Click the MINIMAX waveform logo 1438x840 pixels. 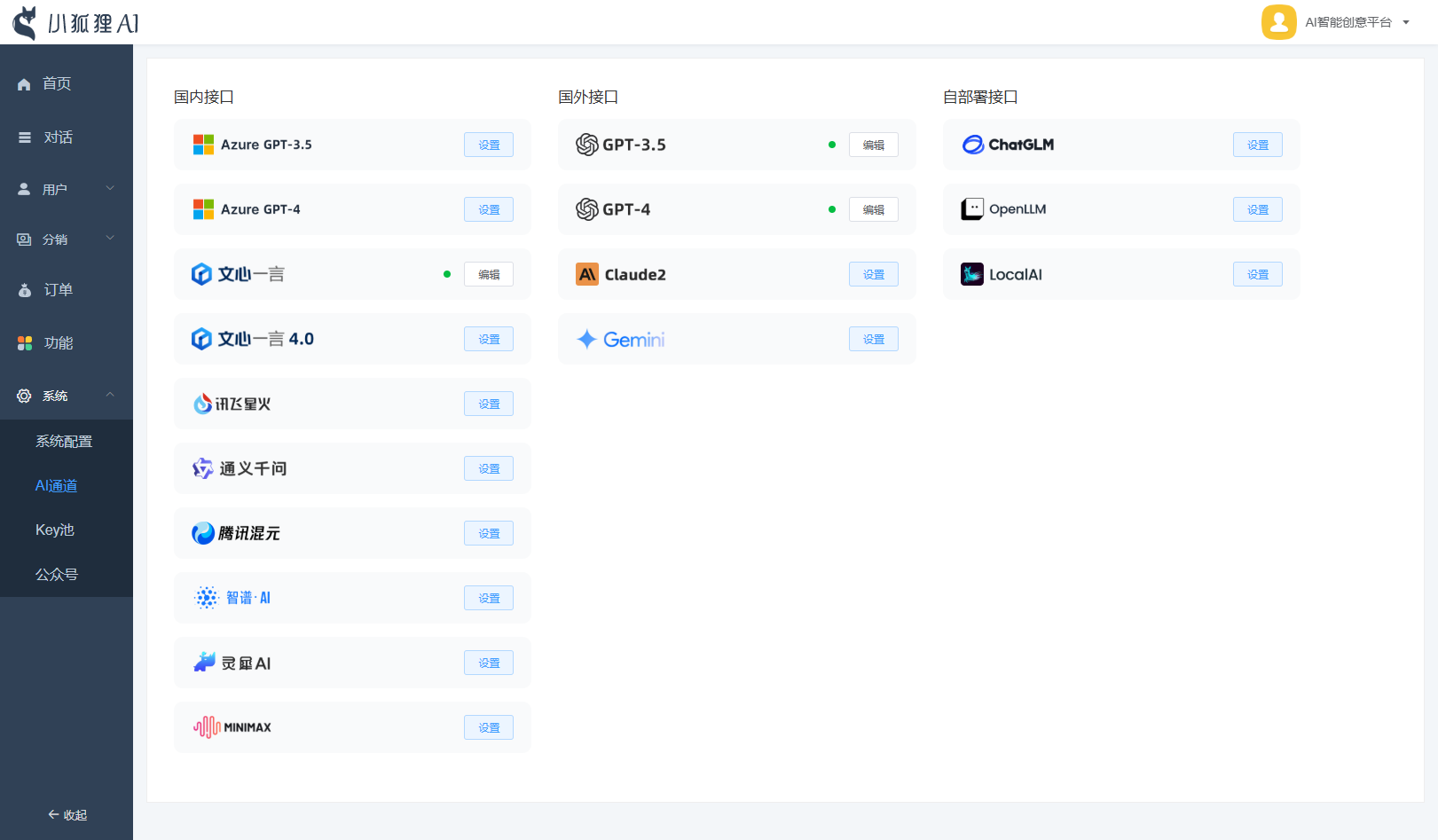[207, 727]
